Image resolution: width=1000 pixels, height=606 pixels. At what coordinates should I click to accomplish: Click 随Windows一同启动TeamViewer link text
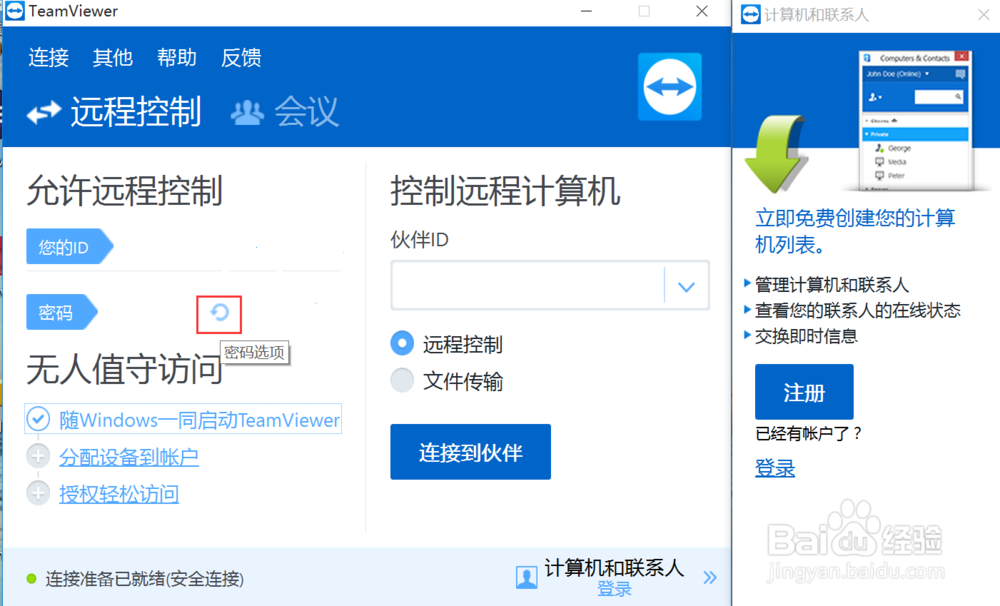200,420
